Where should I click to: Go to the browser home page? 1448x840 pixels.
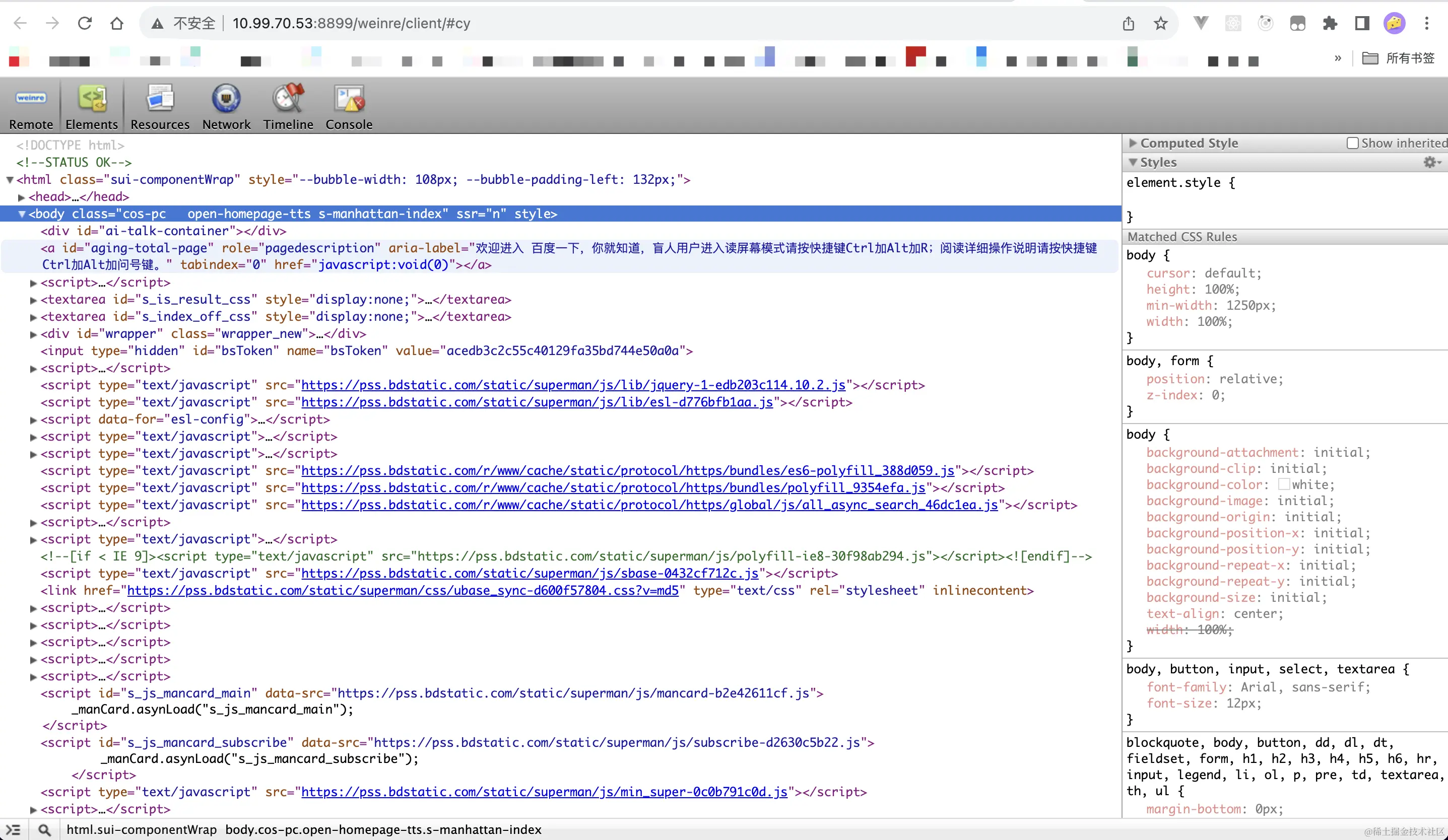[117, 23]
